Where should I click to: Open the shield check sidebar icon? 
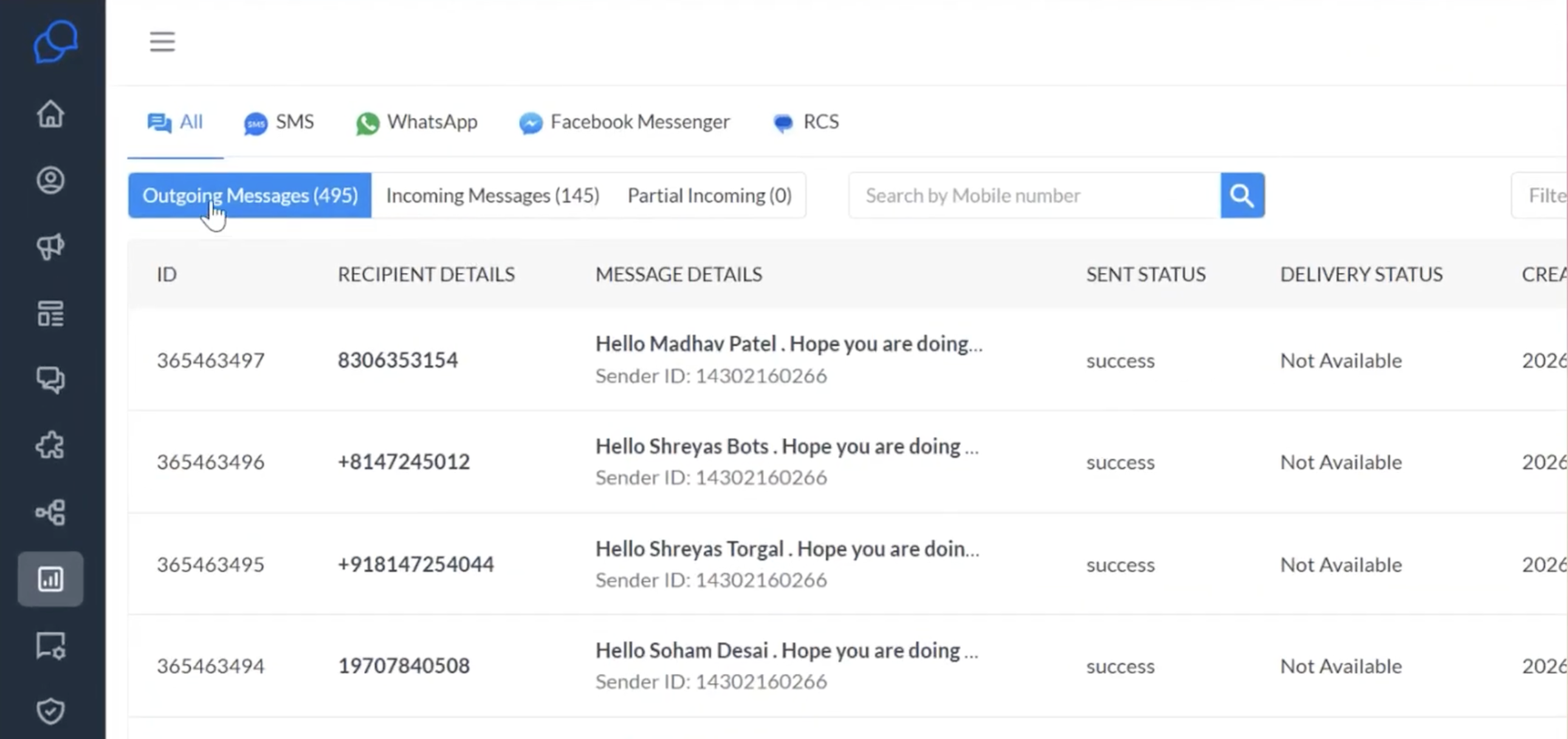tap(50, 711)
